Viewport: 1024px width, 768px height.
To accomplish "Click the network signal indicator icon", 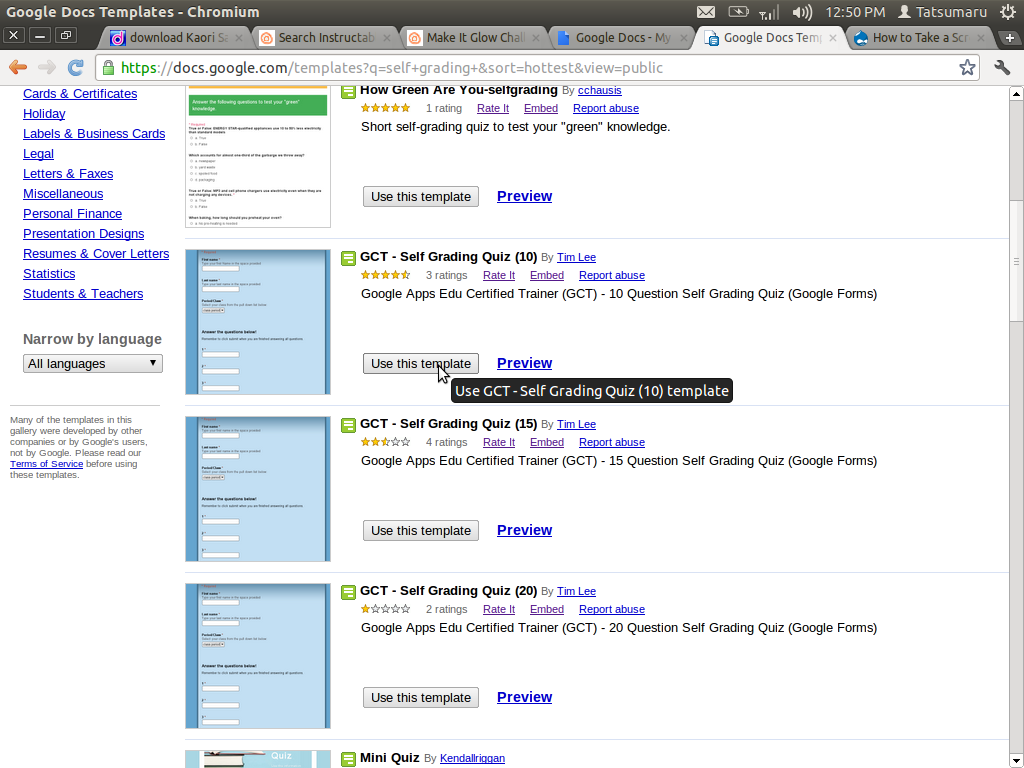I will [769, 12].
